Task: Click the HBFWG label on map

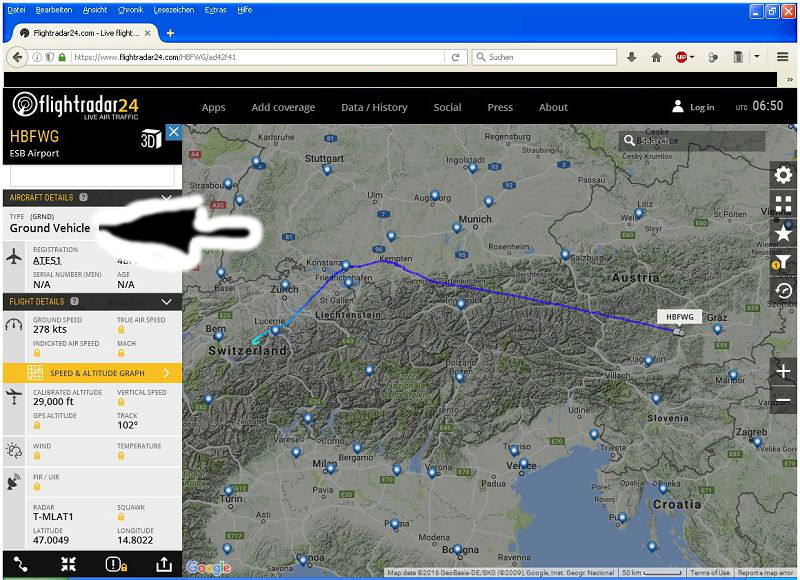Action: [680, 317]
